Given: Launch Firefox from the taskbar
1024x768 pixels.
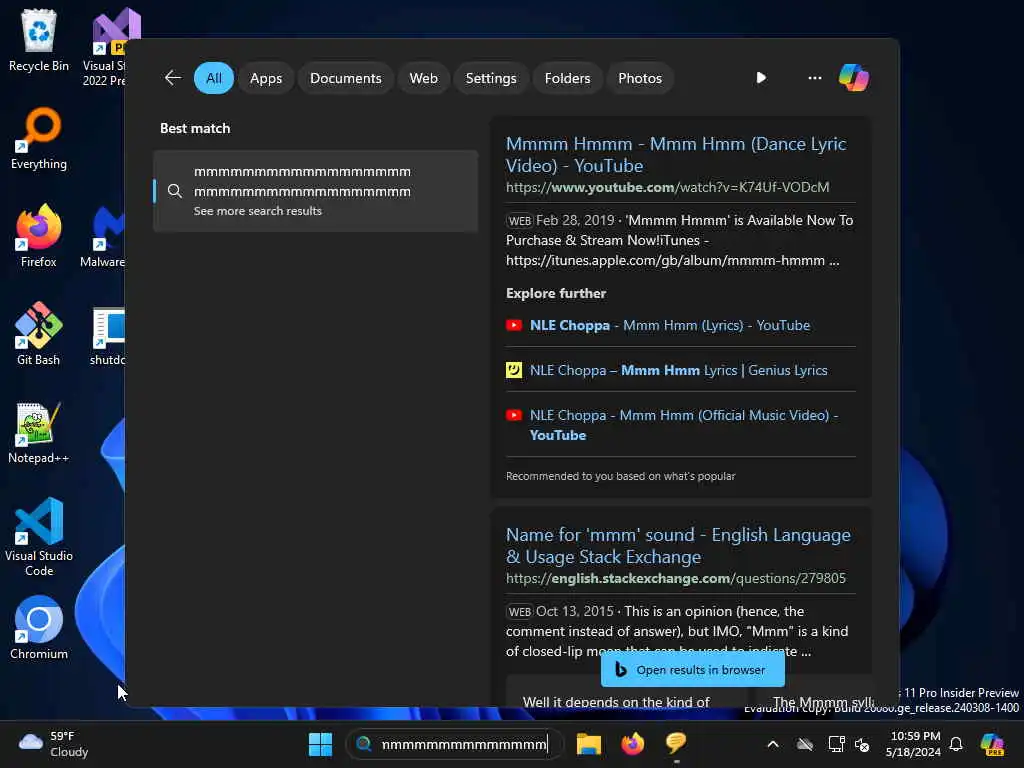Looking at the screenshot, I should tap(632, 744).
